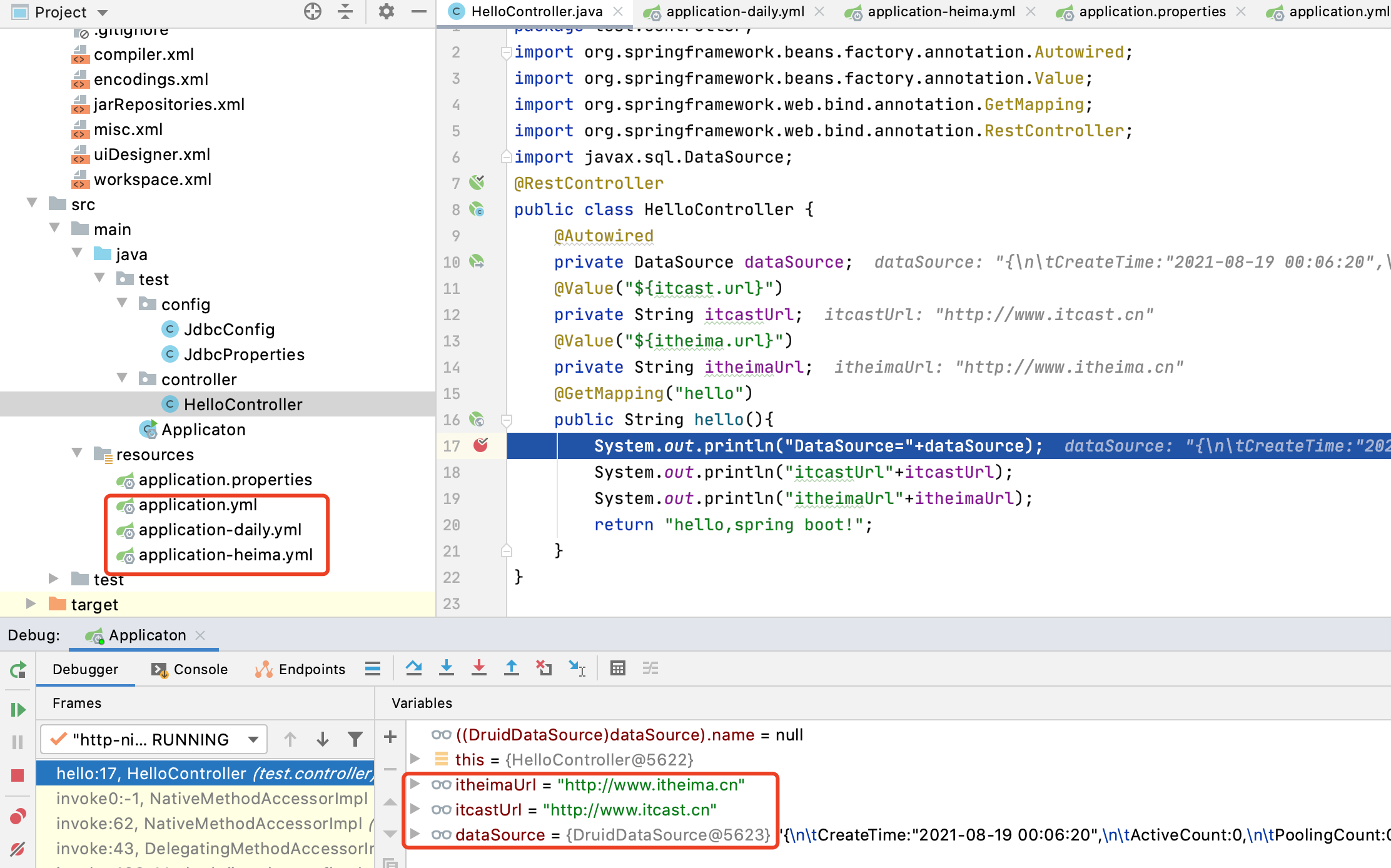Open the thread selector RUNNING dropdown
1391x868 pixels.
click(154, 740)
